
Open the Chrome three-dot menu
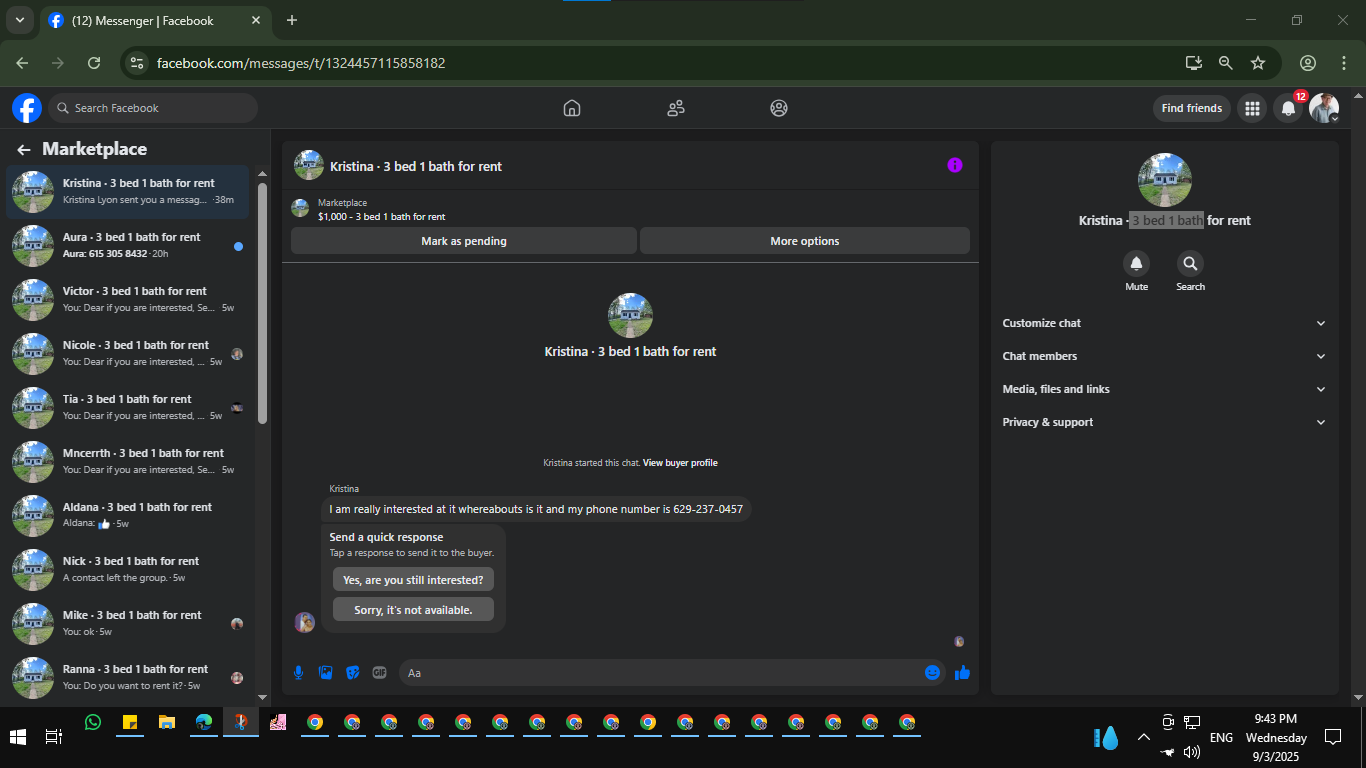[1343, 63]
